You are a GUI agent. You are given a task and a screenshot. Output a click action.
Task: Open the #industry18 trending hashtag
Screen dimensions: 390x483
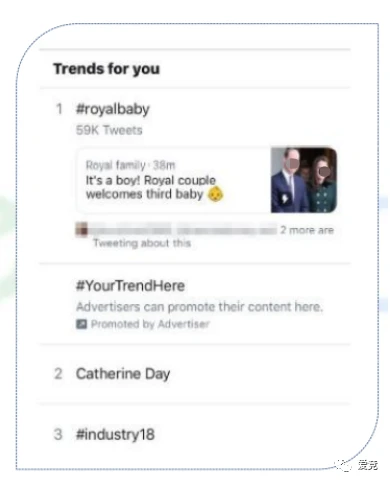(115, 434)
